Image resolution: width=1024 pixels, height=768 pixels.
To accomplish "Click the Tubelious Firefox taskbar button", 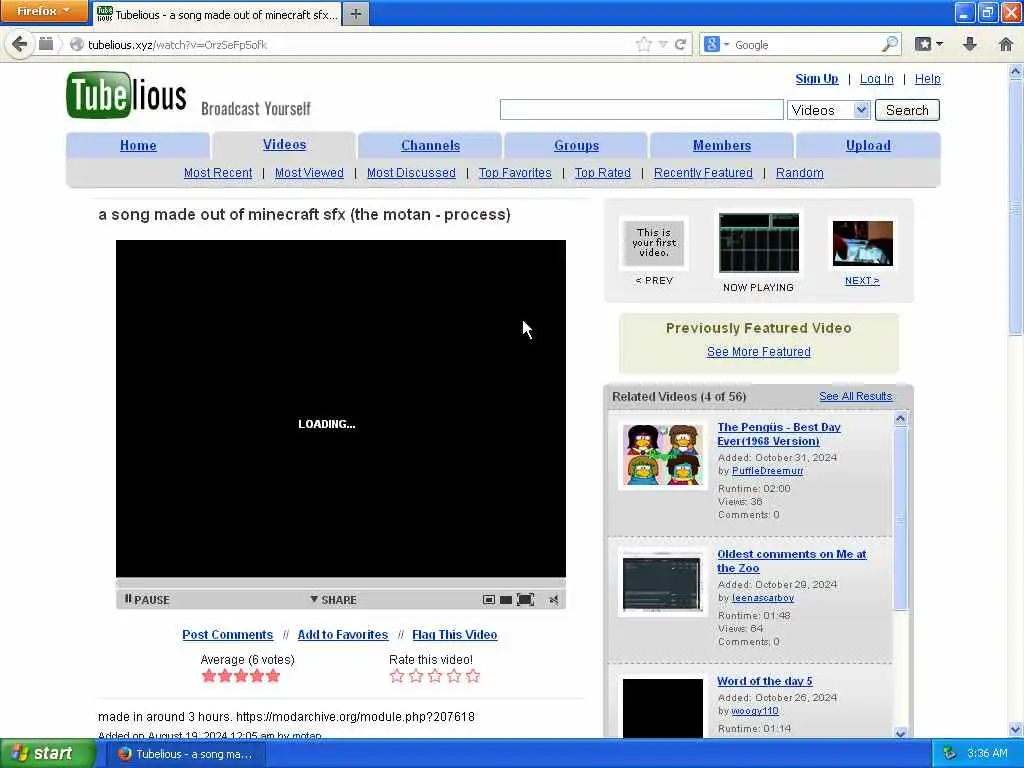I will click(x=186, y=754).
